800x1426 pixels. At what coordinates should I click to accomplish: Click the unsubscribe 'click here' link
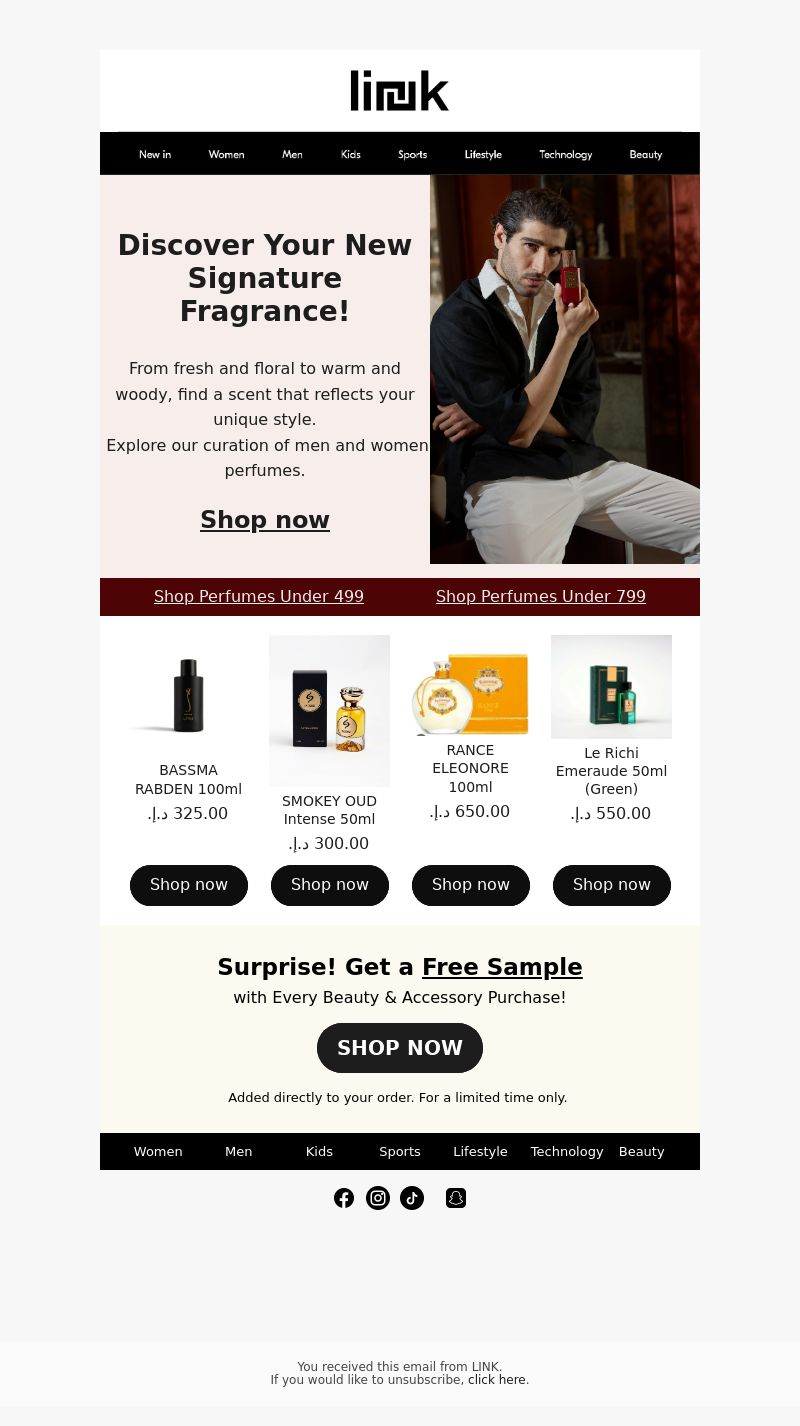coord(497,1380)
